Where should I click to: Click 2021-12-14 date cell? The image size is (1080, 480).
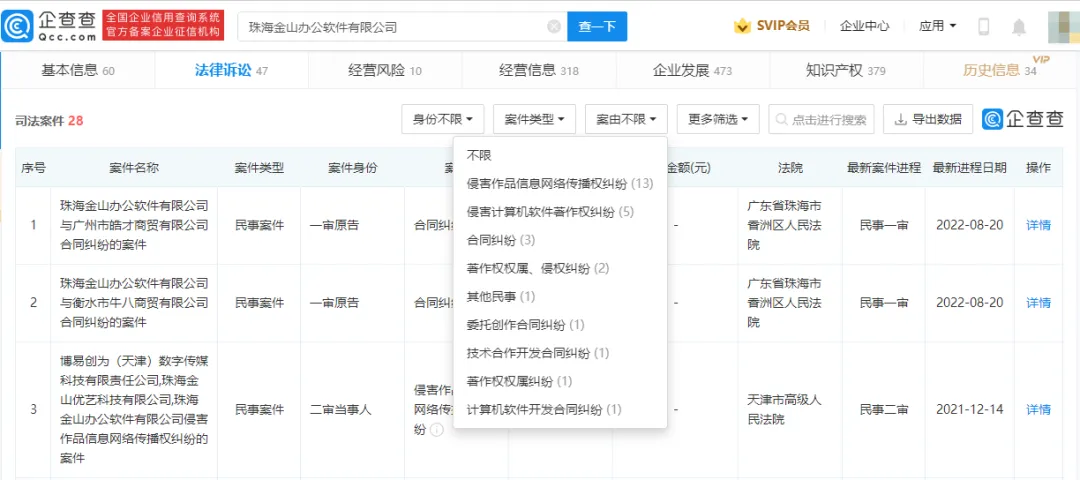970,409
